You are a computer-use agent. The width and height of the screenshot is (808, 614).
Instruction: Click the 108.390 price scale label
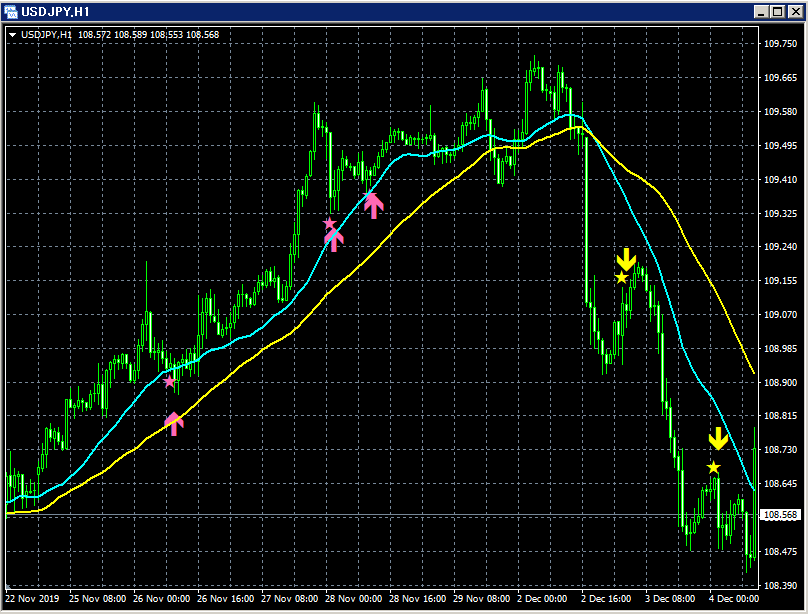(x=780, y=586)
